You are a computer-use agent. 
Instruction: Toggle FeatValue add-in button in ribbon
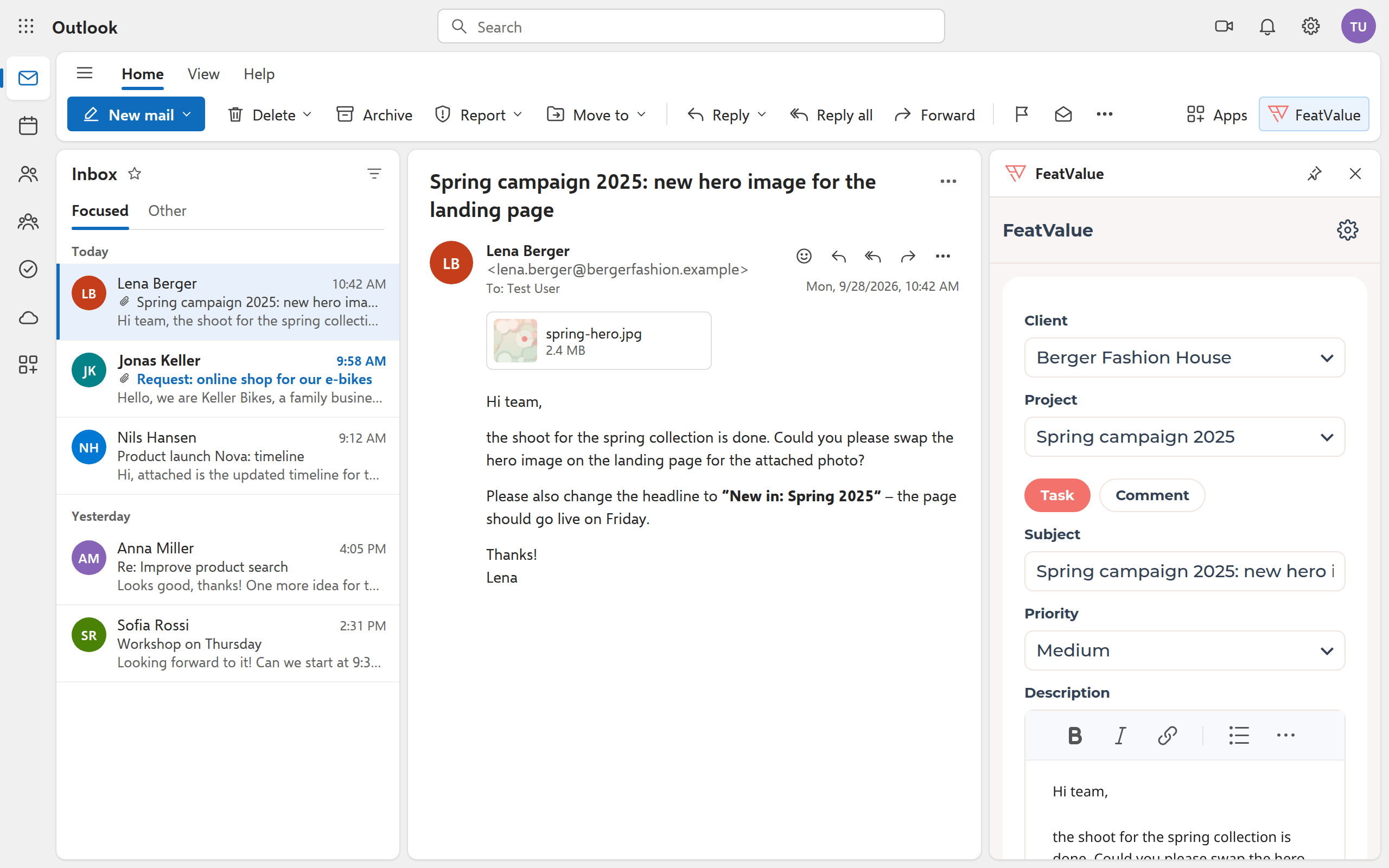coord(1313,114)
